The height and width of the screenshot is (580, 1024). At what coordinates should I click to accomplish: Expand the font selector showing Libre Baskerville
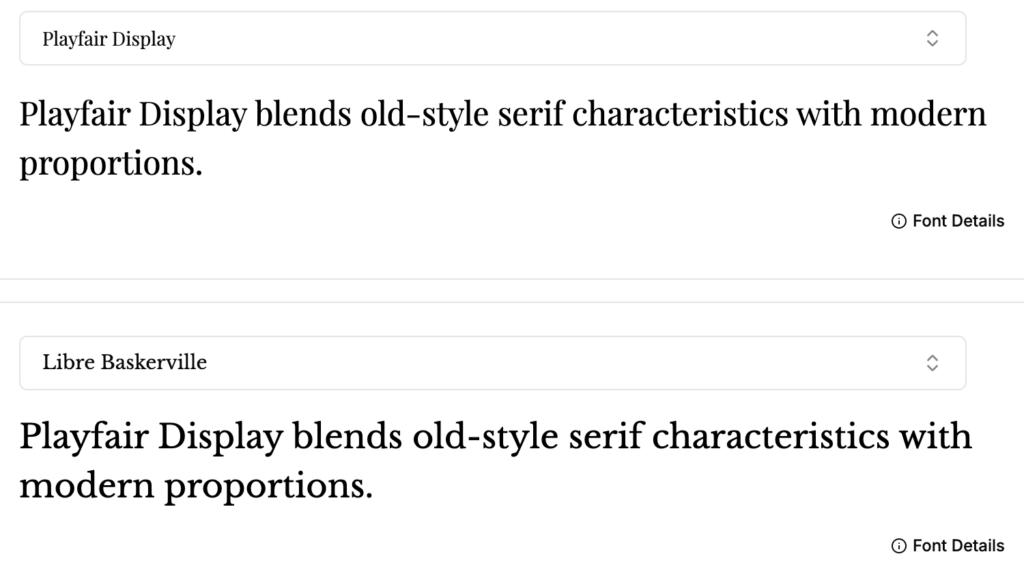click(492, 363)
